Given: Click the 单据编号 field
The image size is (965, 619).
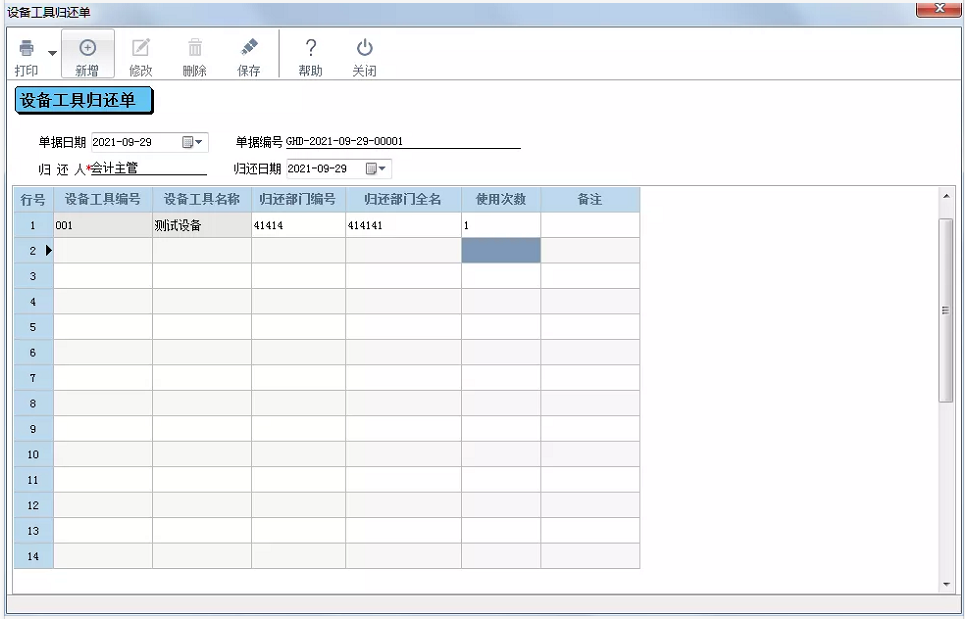Looking at the screenshot, I should (403, 142).
